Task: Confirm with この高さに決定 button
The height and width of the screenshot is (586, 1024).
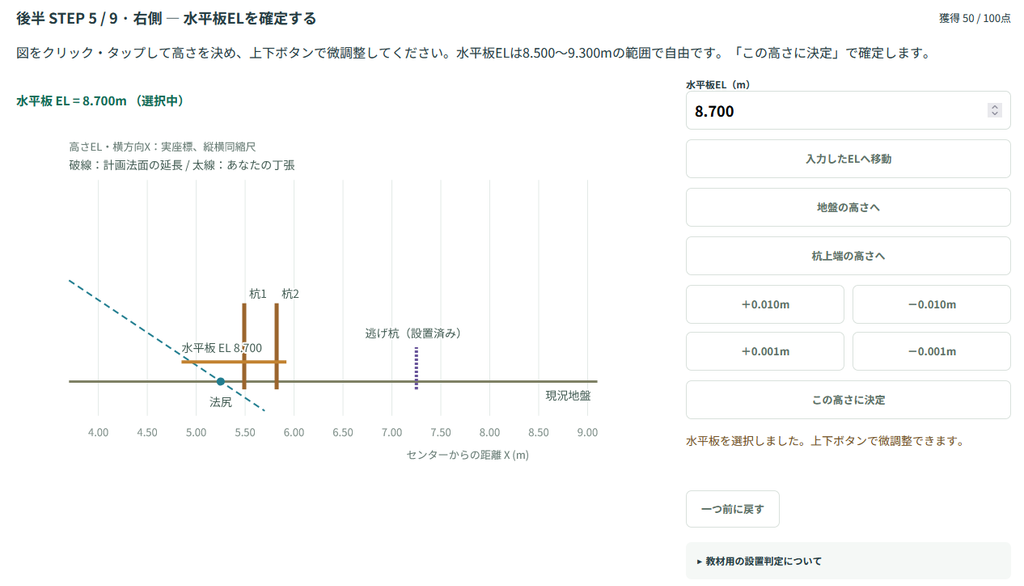Action: click(848, 400)
